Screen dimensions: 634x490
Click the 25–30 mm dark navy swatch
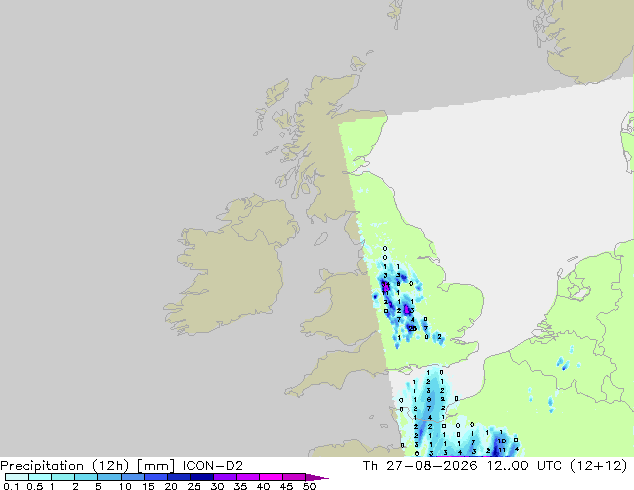pyautogui.click(x=201, y=477)
